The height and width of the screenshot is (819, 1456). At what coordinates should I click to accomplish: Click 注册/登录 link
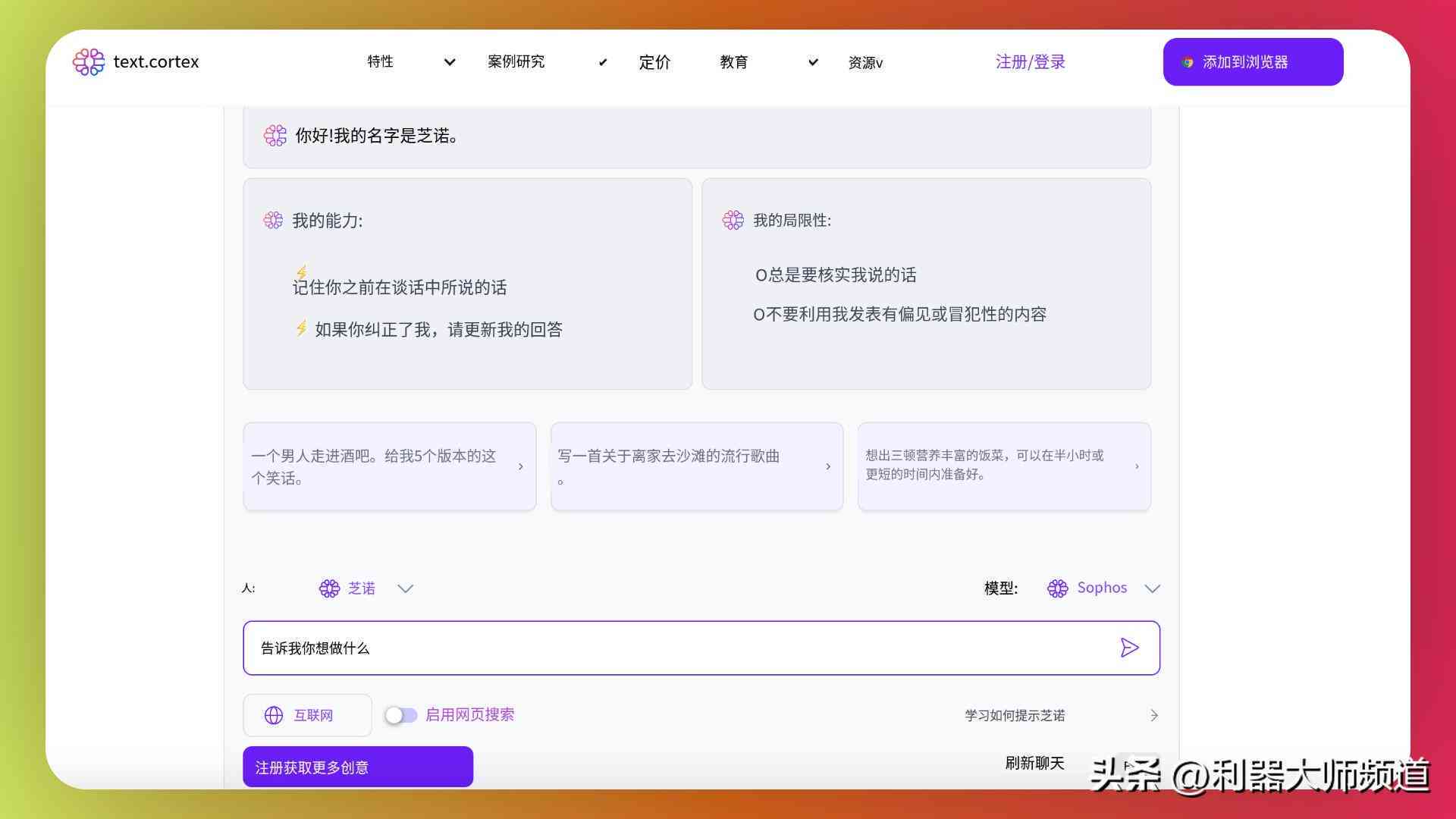1031,63
